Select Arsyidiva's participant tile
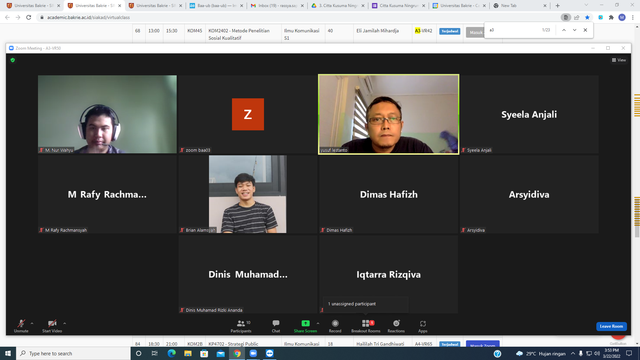This screenshot has width=640, height=360. click(x=529, y=194)
